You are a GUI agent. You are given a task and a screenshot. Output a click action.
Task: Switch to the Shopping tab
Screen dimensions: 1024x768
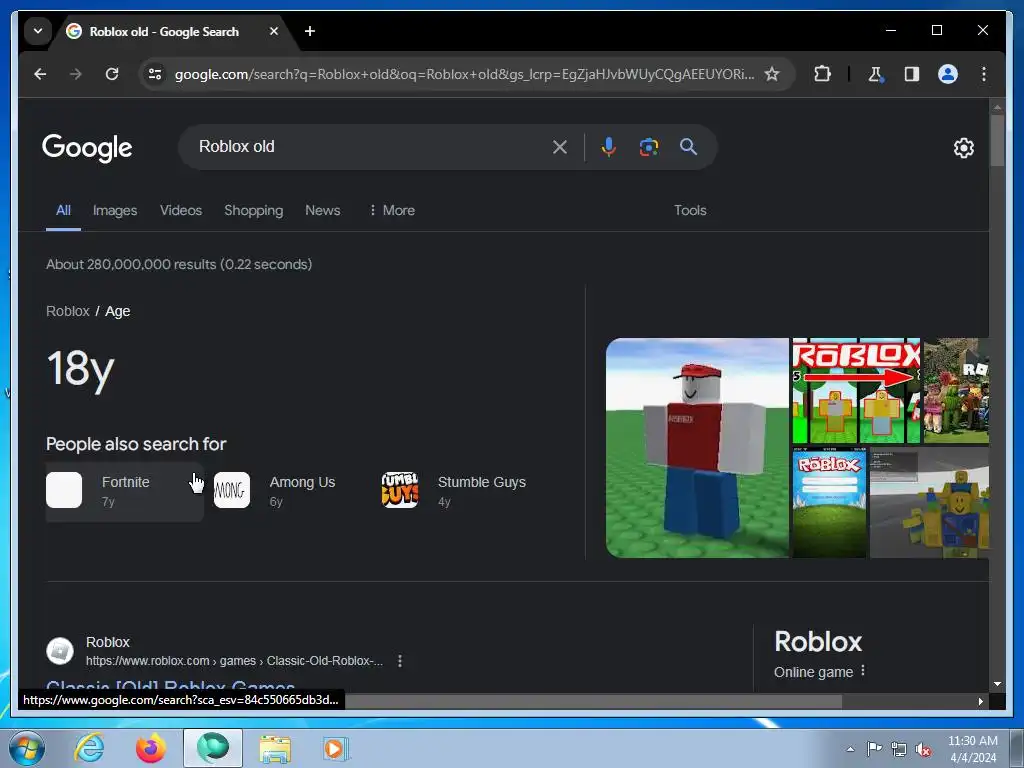tap(253, 210)
